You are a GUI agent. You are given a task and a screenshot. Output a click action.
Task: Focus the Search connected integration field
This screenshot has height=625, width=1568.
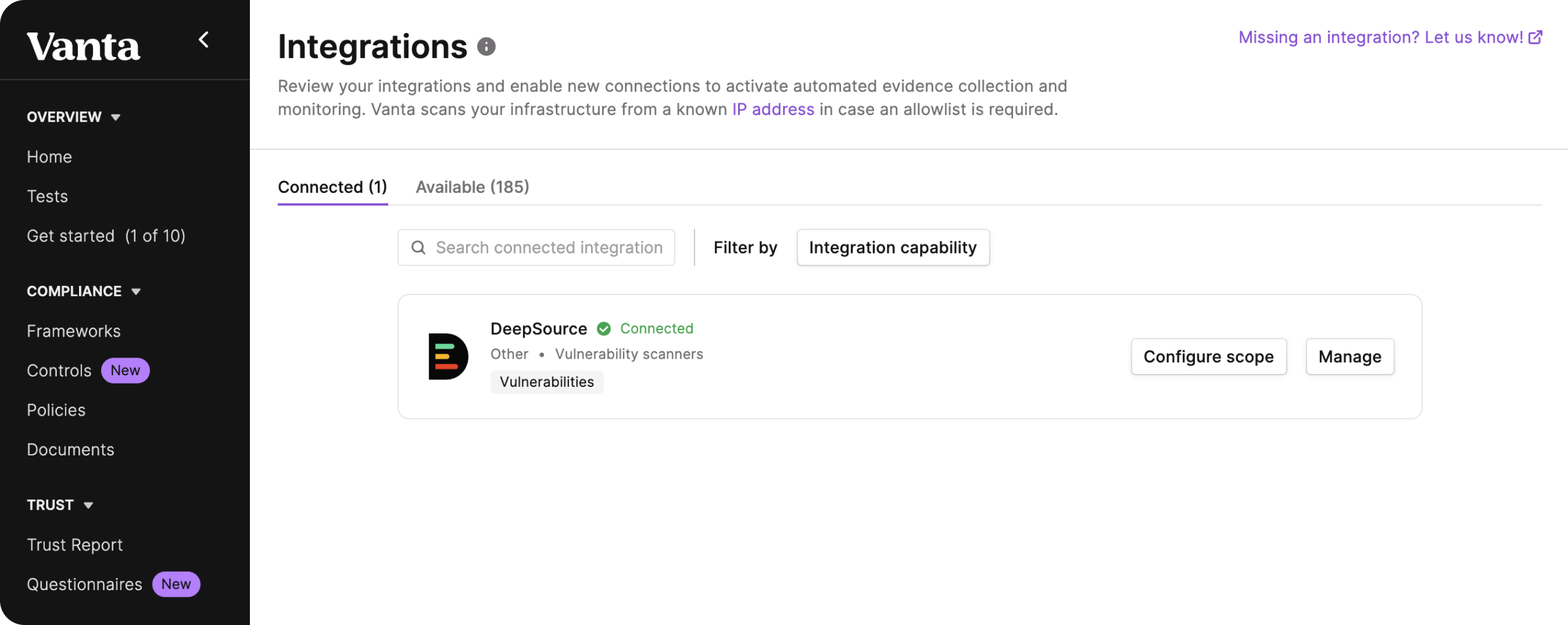click(x=548, y=247)
